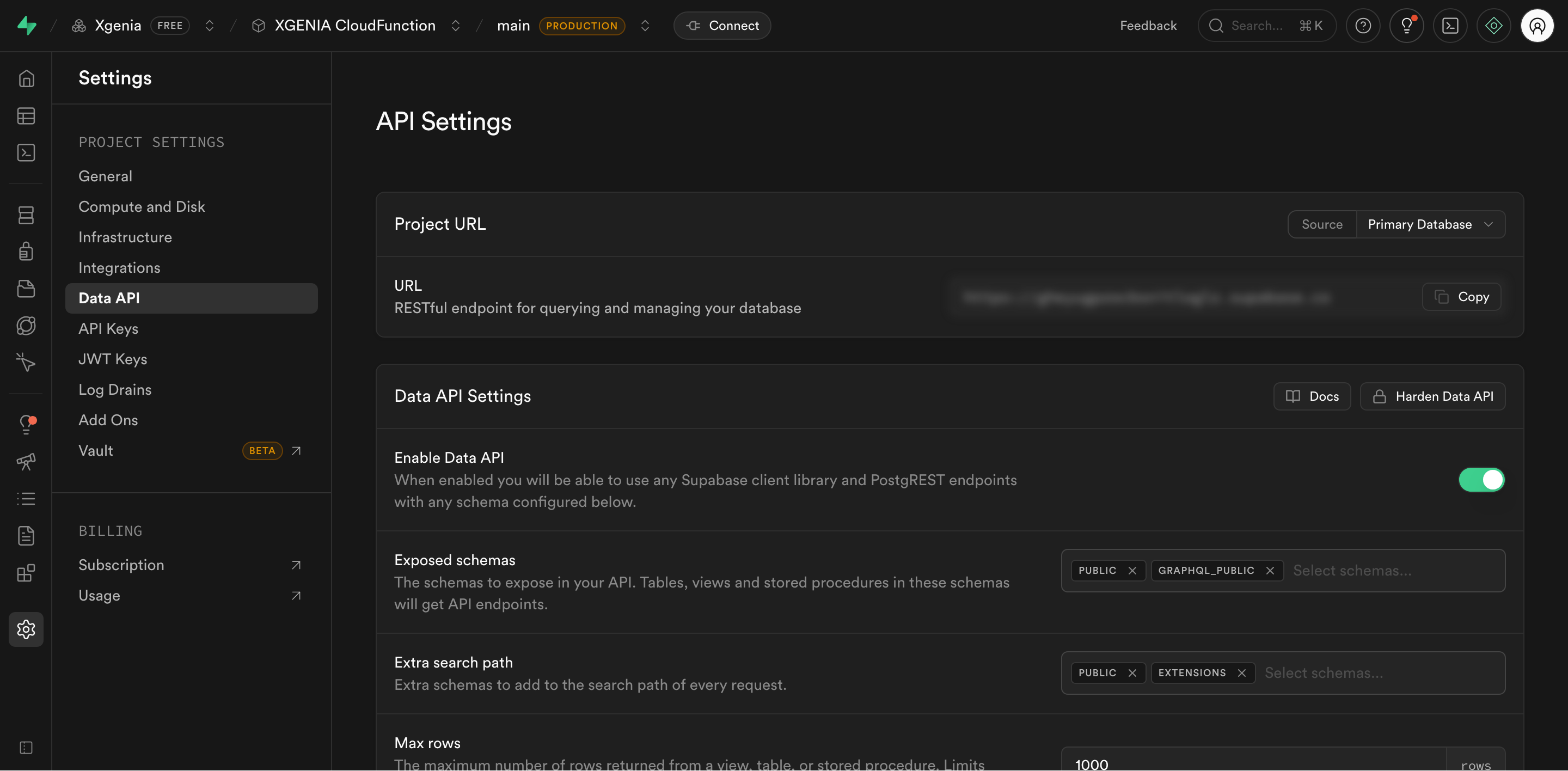
Task: Open the Logs list icon in sidebar
Action: pos(27,498)
